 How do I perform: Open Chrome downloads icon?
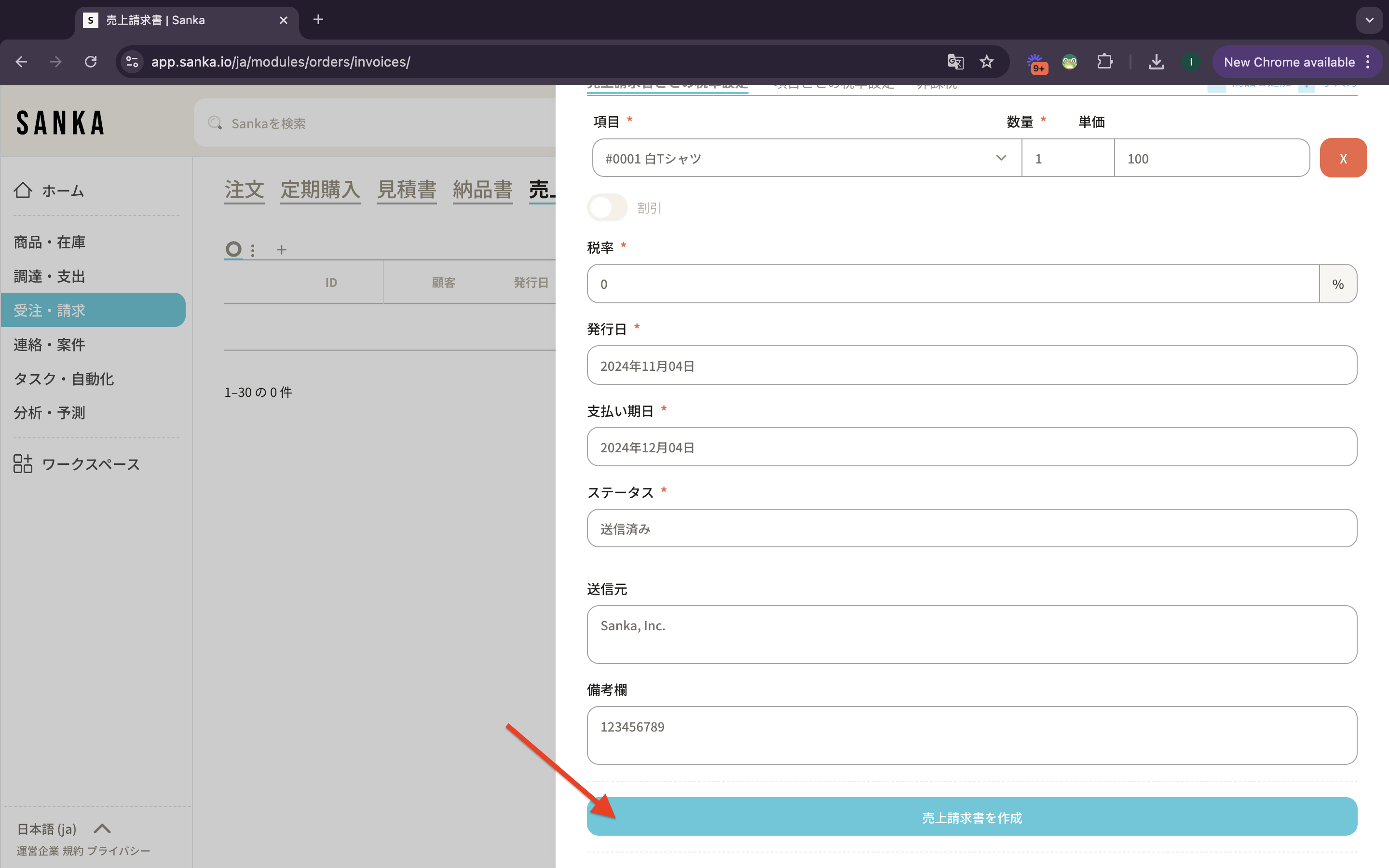(x=1156, y=61)
